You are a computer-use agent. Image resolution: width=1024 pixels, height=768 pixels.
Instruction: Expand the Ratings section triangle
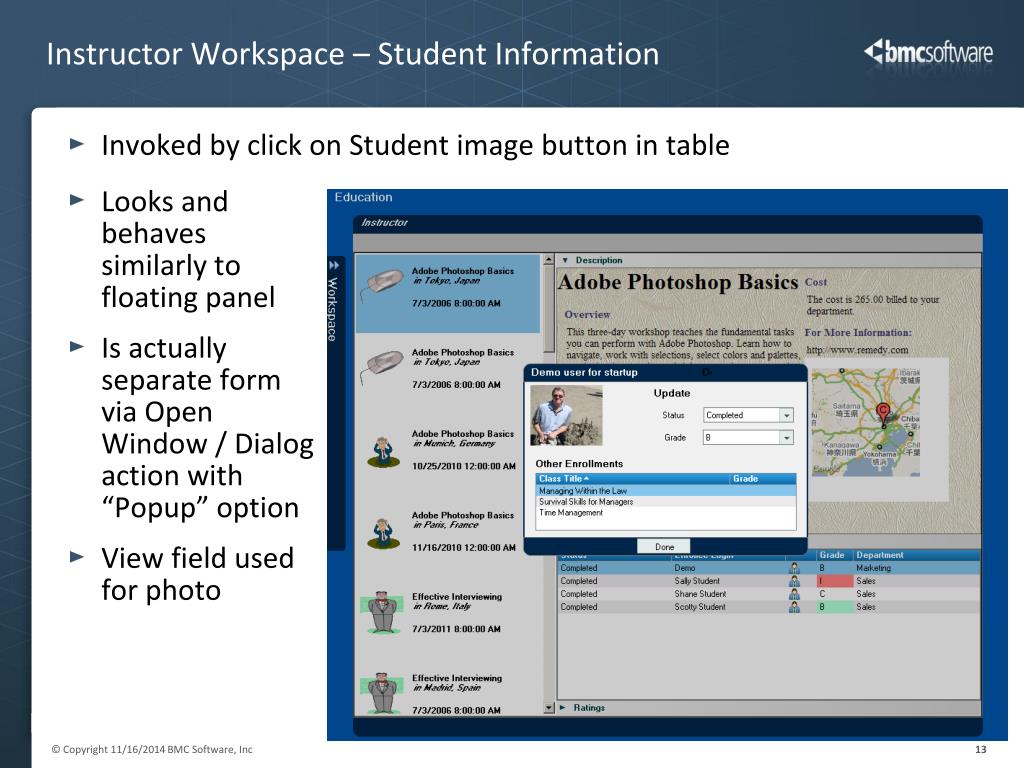(563, 707)
